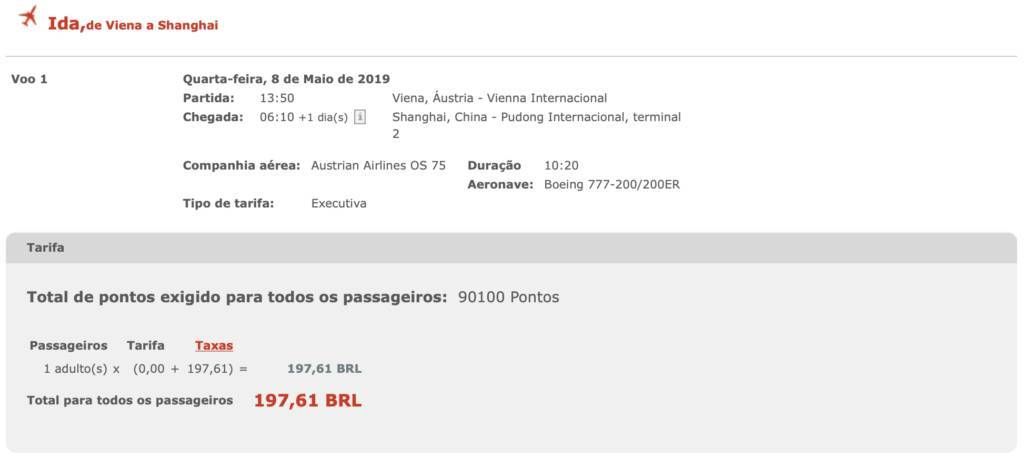Click the date Quarta-feira, 8 de Maio de 2019
1024x456 pixels.
tap(286, 79)
